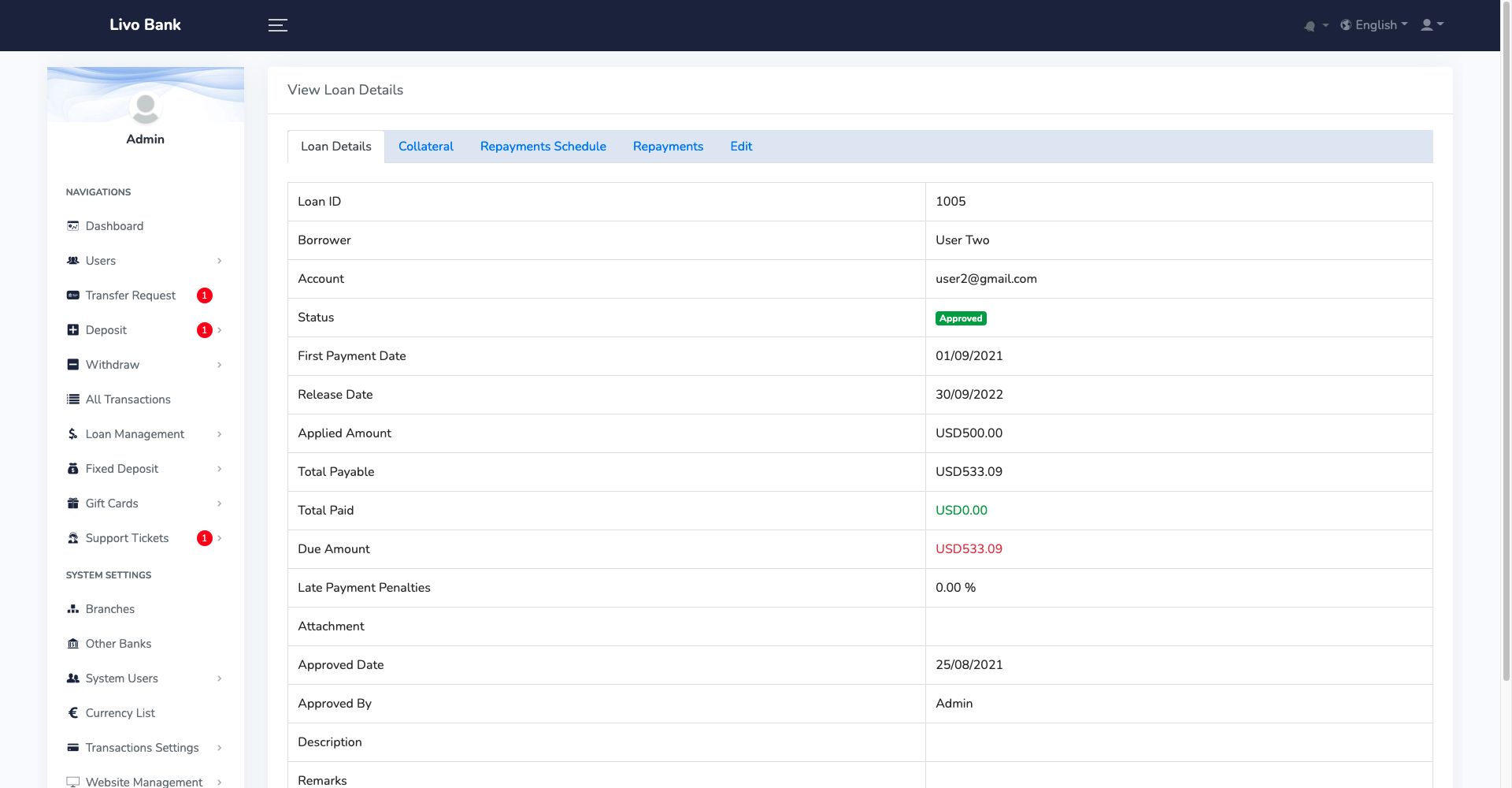Expand the Users submenu chevron
Screen dimensions: 1512x788
coord(219,261)
